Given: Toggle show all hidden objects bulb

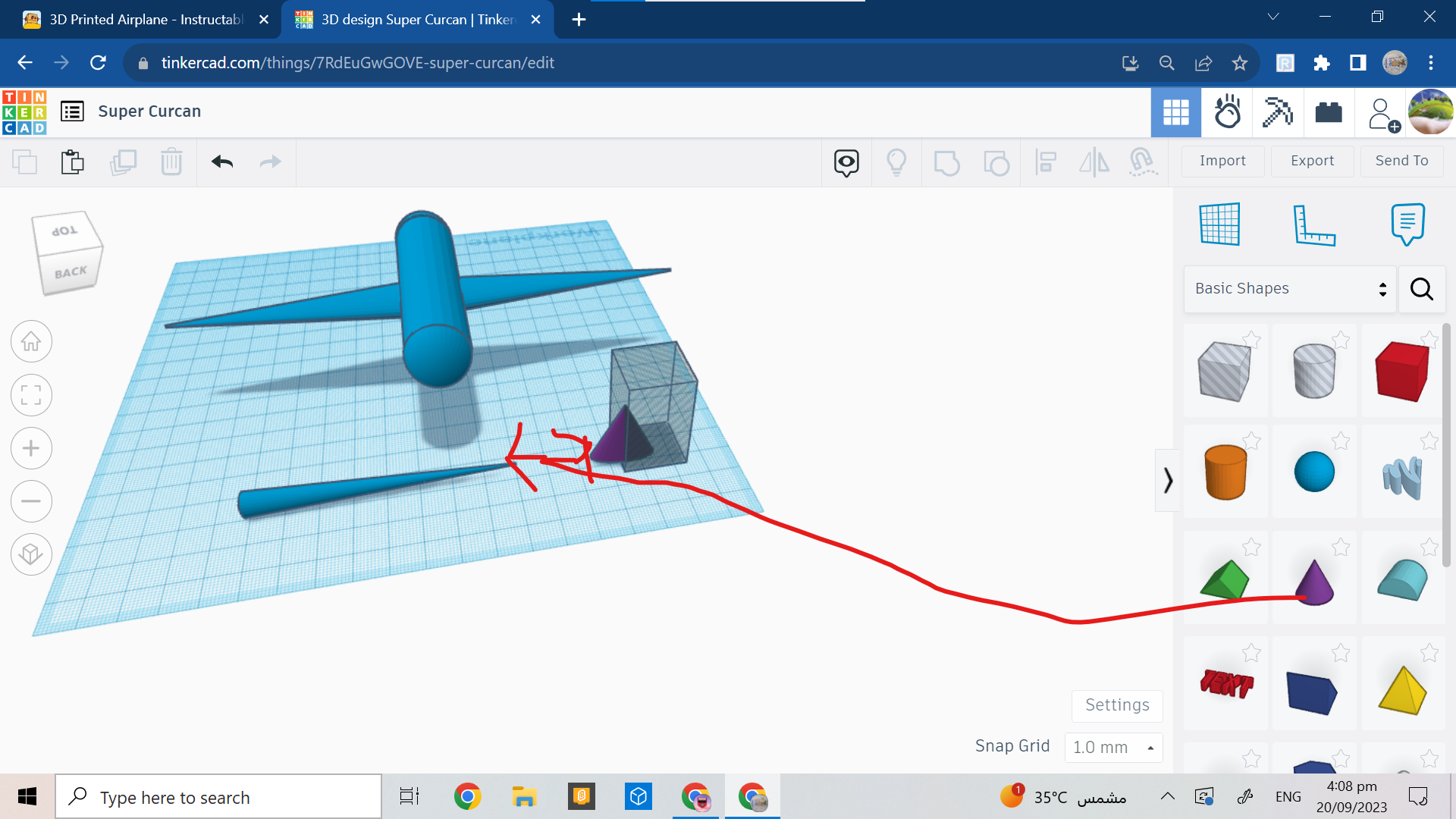Looking at the screenshot, I should [x=896, y=162].
